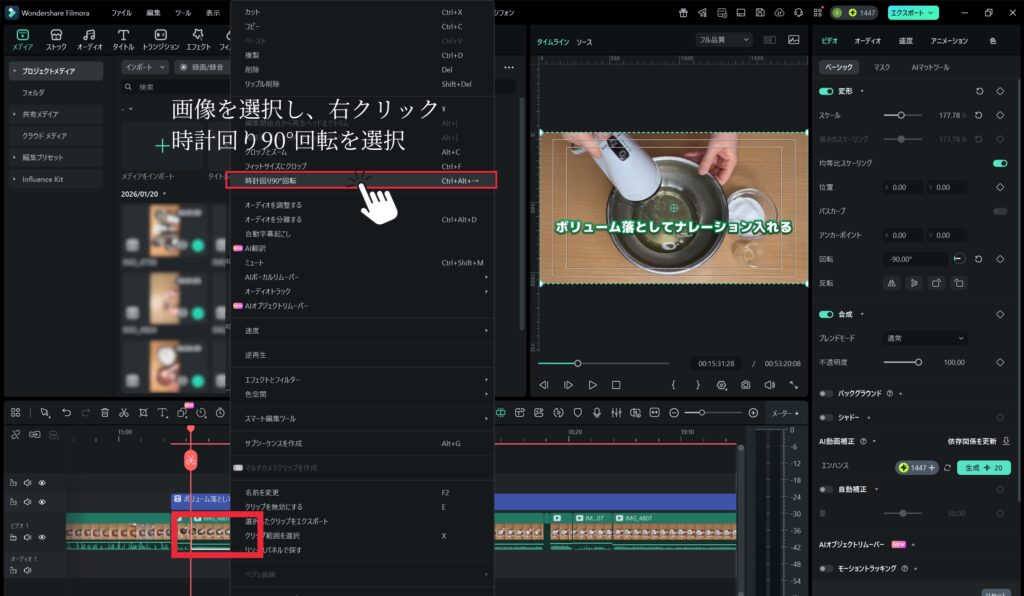Click the horizontal flip icon beside 反転
The image size is (1024, 596).
(x=891, y=283)
